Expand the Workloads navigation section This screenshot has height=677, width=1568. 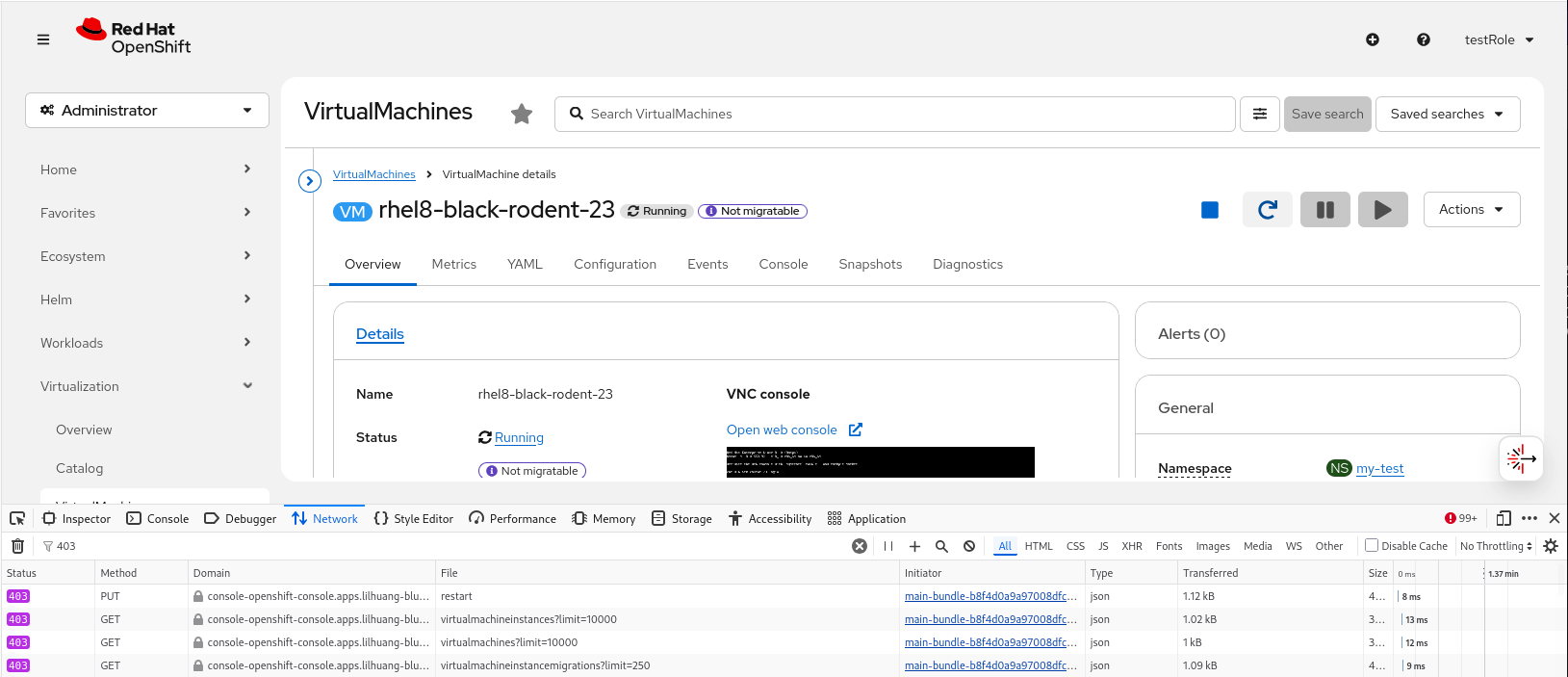[146, 343]
